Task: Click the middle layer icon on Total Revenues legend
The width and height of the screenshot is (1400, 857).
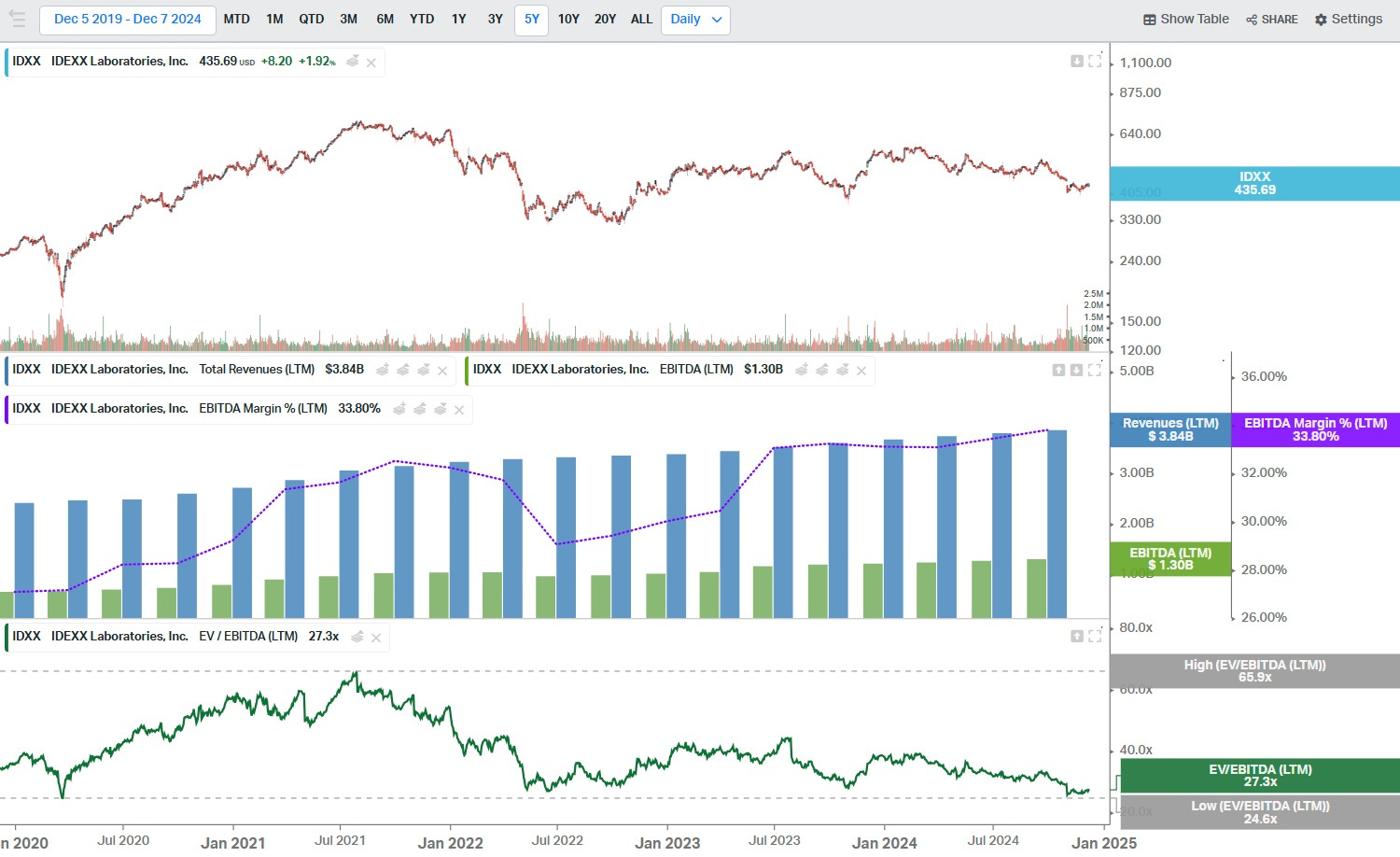Action: (403, 370)
